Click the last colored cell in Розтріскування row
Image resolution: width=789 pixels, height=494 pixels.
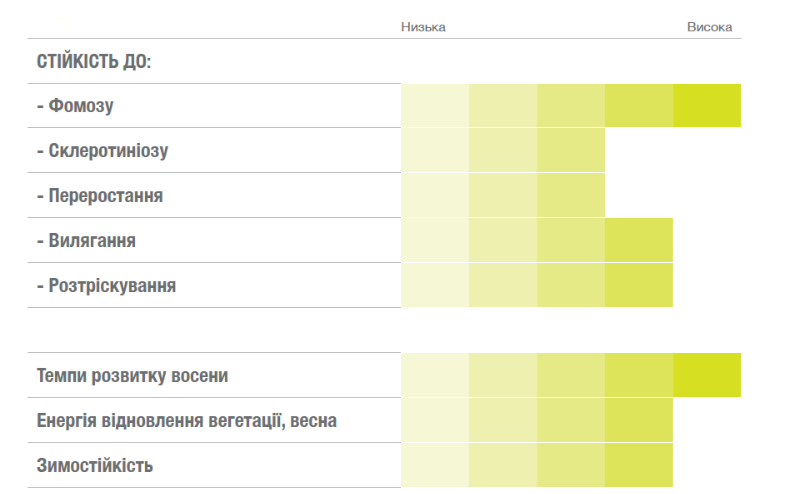pyautogui.click(x=639, y=285)
